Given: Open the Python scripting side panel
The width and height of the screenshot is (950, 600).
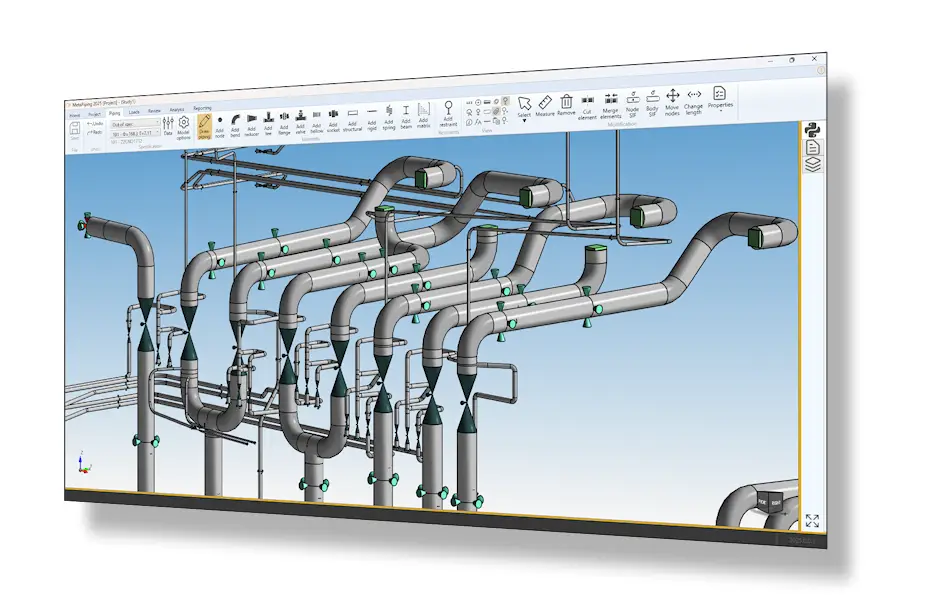Looking at the screenshot, I should click(813, 130).
